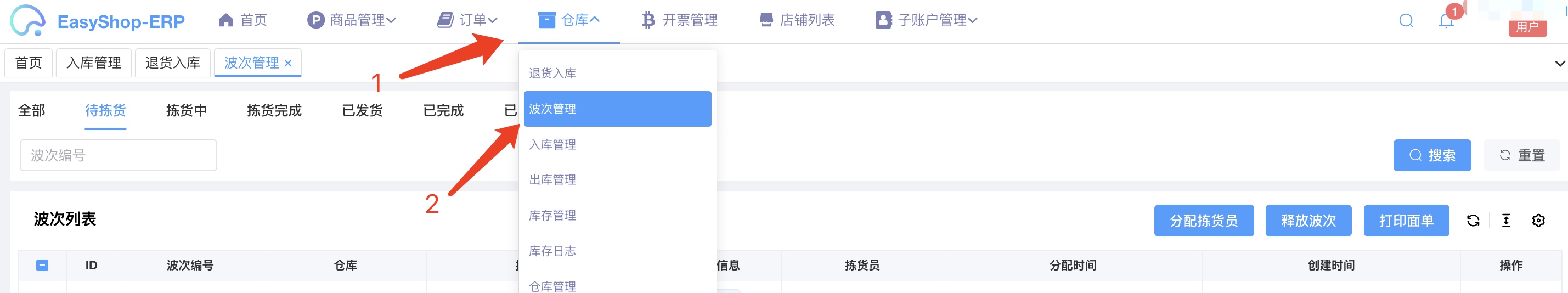1568x293 pixels.
Task: Click the 搜索 button
Action: tap(1431, 155)
